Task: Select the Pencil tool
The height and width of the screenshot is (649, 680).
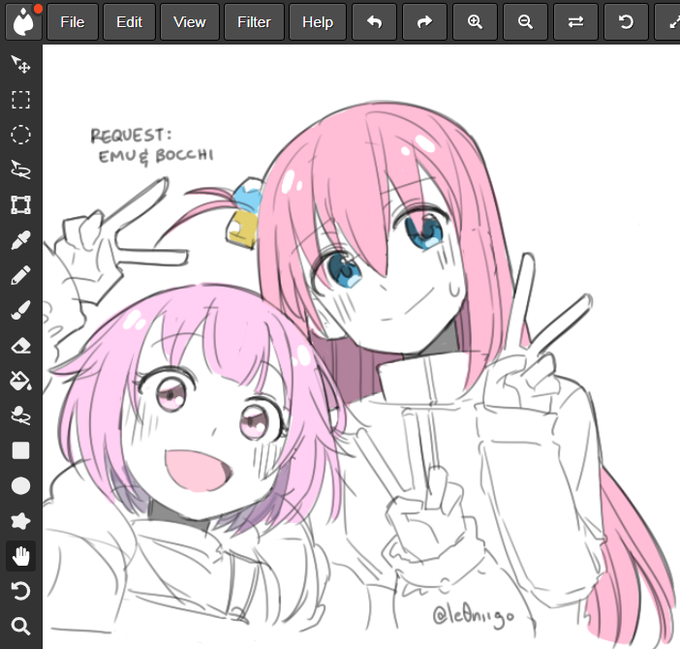Action: pyautogui.click(x=21, y=275)
